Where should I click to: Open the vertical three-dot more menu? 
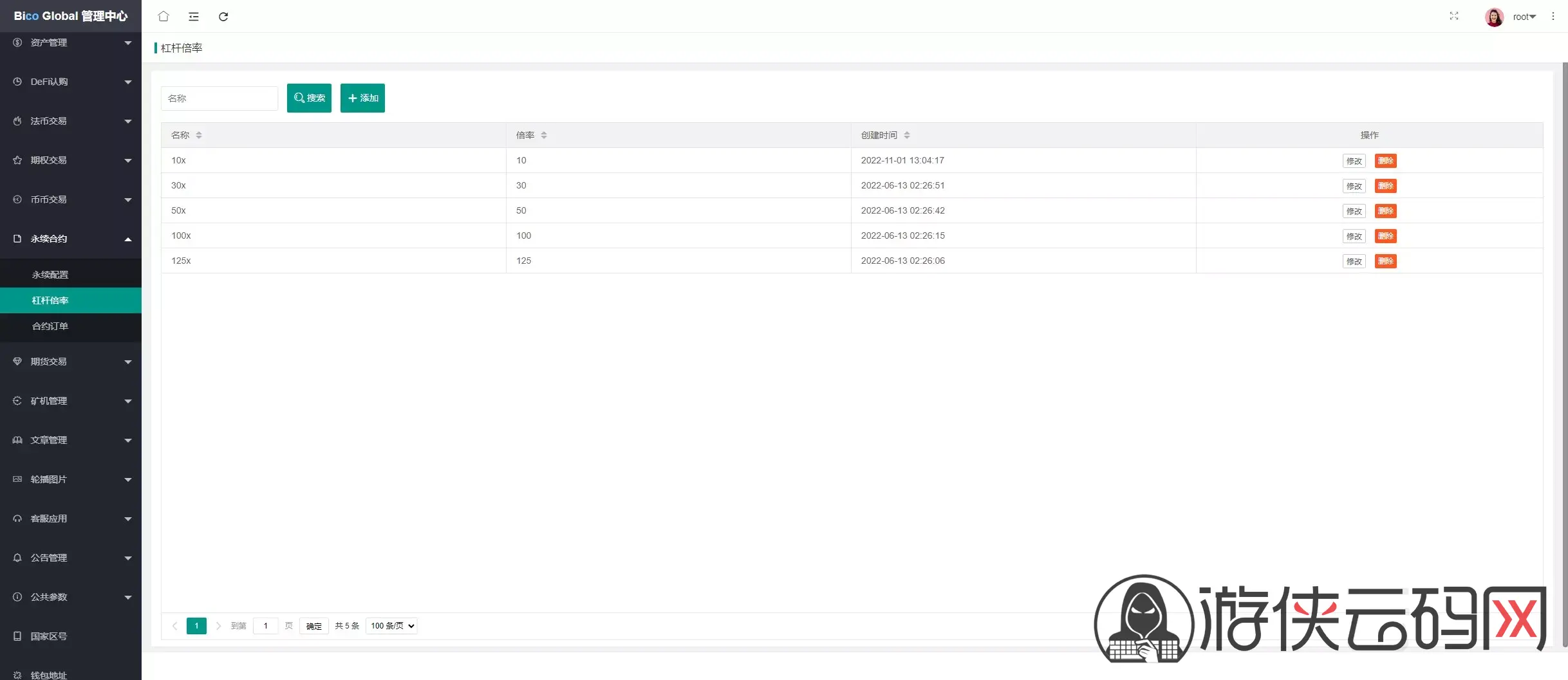coord(1553,16)
